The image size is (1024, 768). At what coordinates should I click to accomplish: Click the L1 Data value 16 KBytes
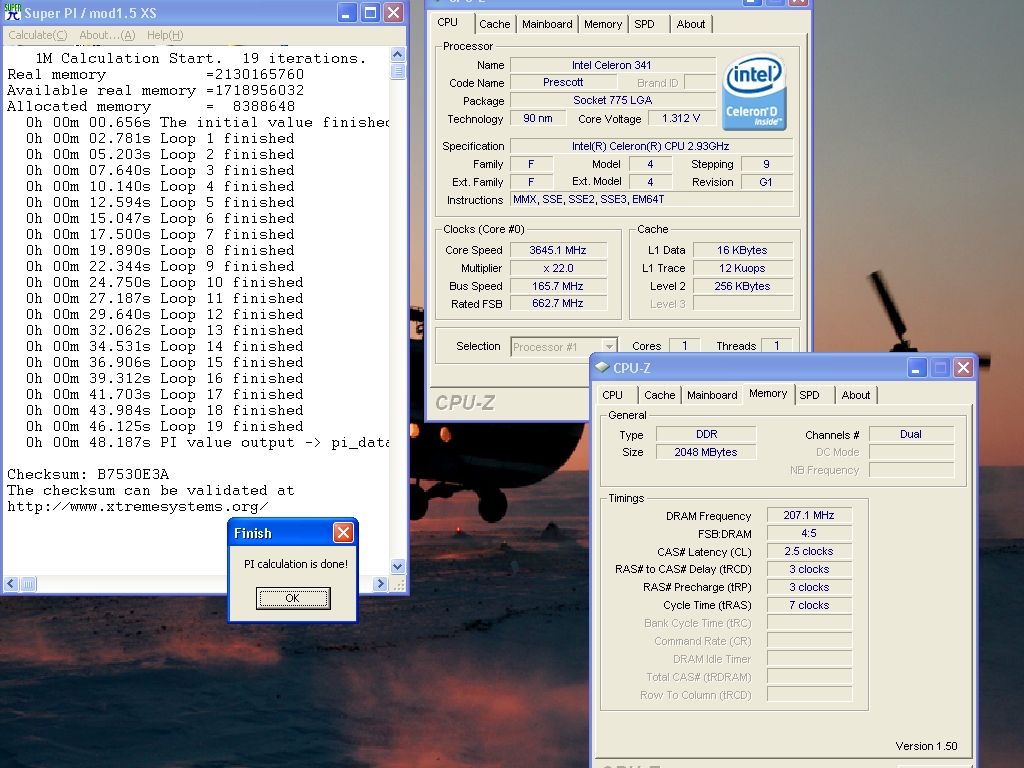(743, 250)
